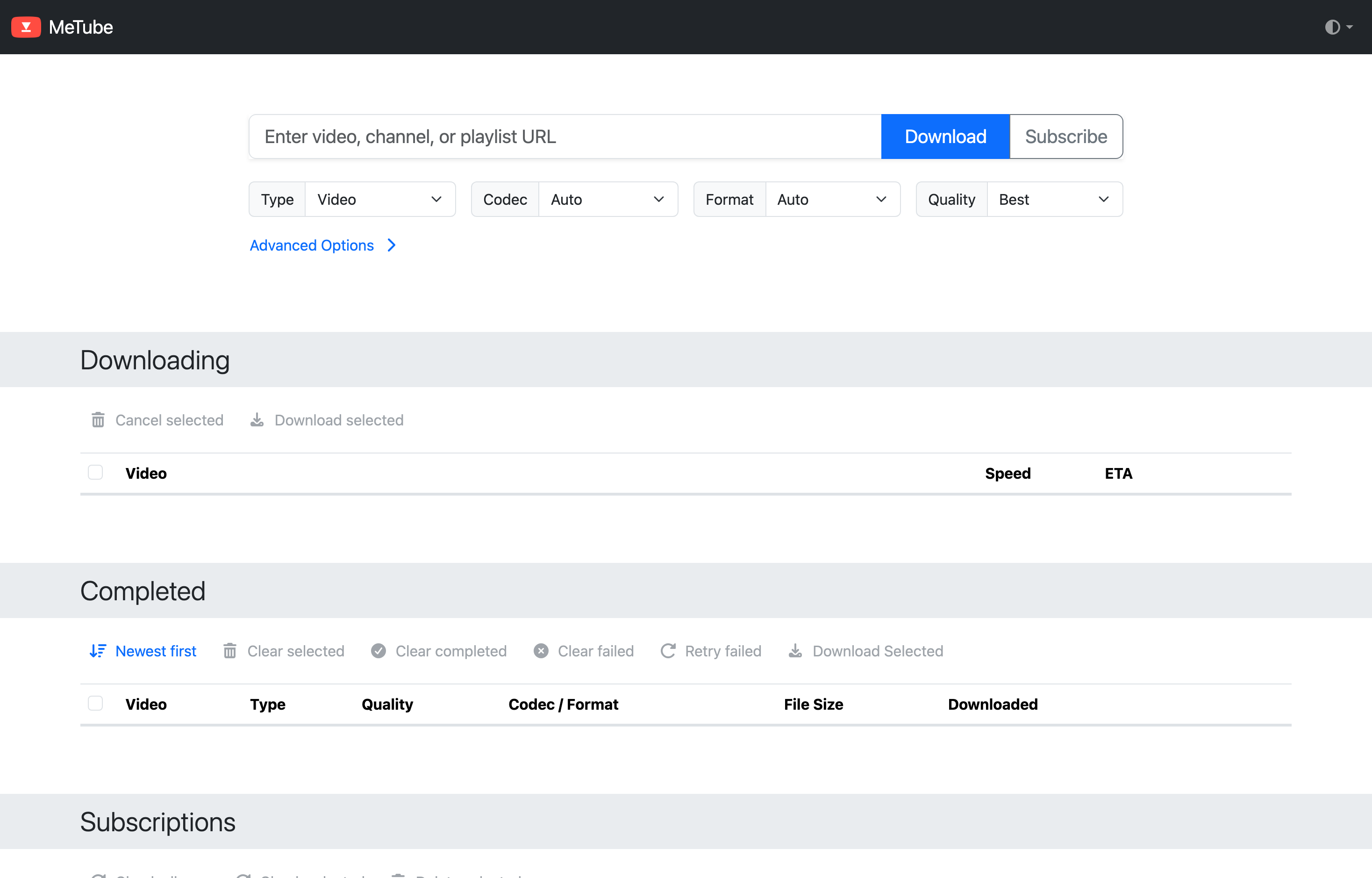Click the Format label
The width and height of the screenshot is (1372, 878).
(x=730, y=200)
